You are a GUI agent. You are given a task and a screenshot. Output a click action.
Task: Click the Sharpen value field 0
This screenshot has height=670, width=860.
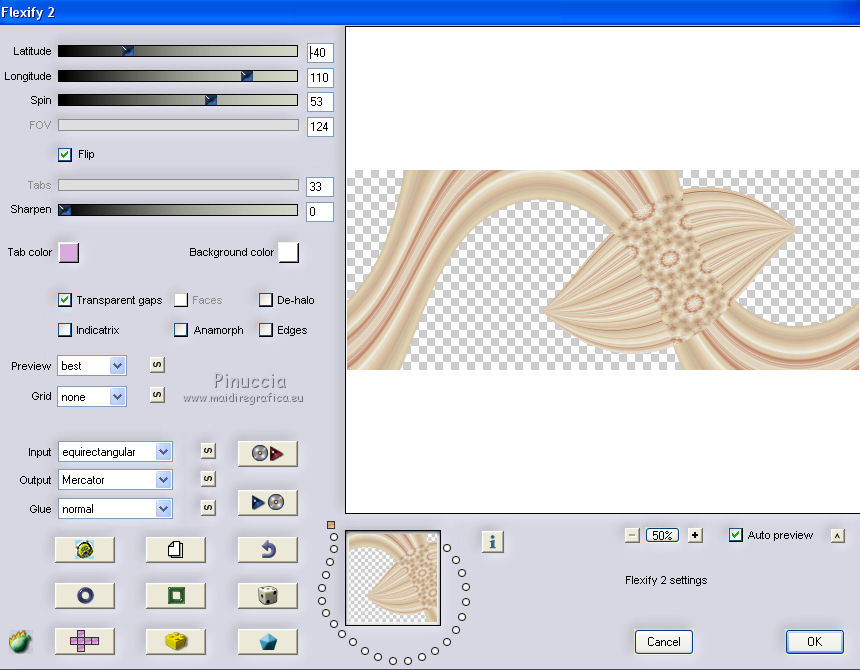coord(320,212)
